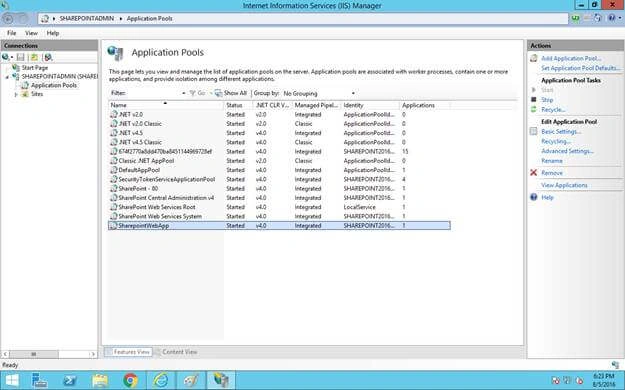The width and height of the screenshot is (625, 390).
Task: Collapse the SHAREPOINTADMIN server node
Action: point(7,77)
